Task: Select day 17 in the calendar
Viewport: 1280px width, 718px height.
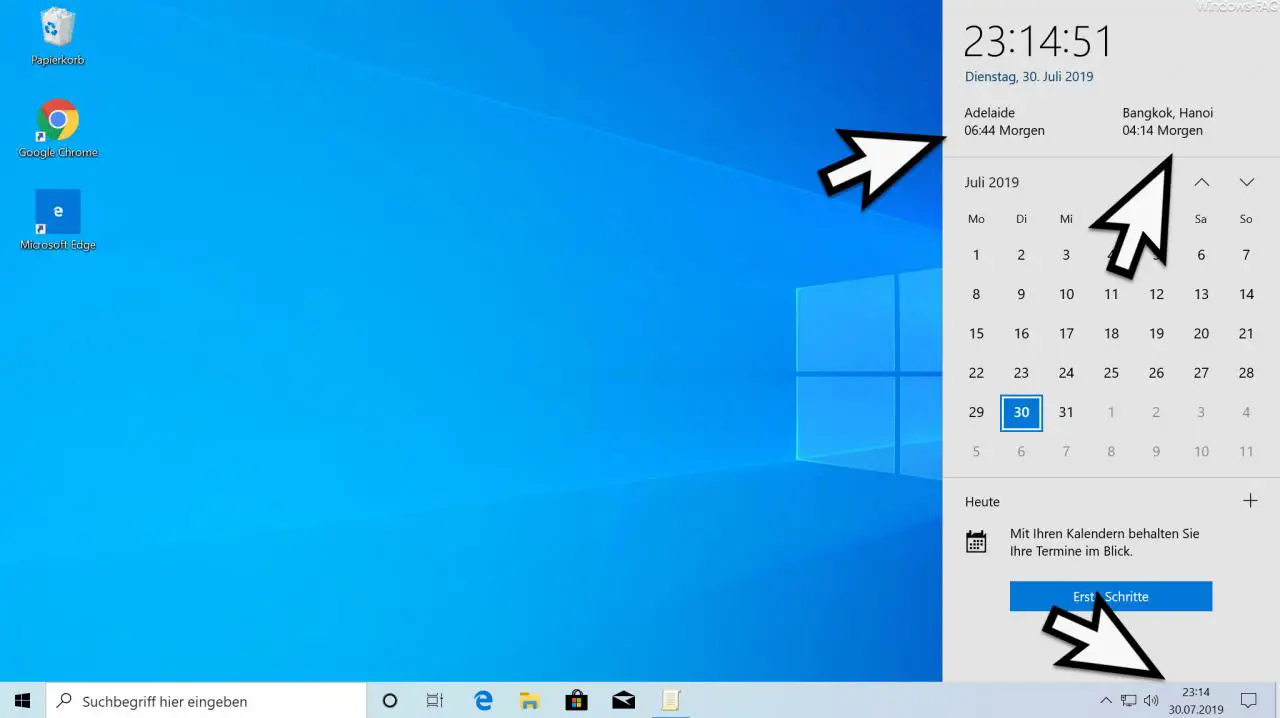Action: point(1066,333)
